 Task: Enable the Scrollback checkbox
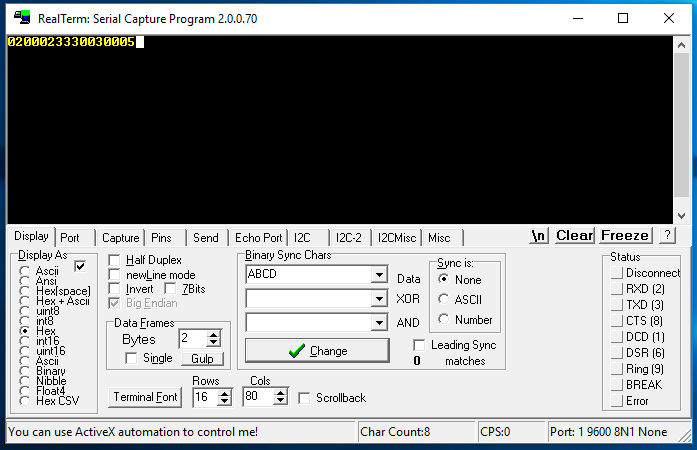(304, 398)
